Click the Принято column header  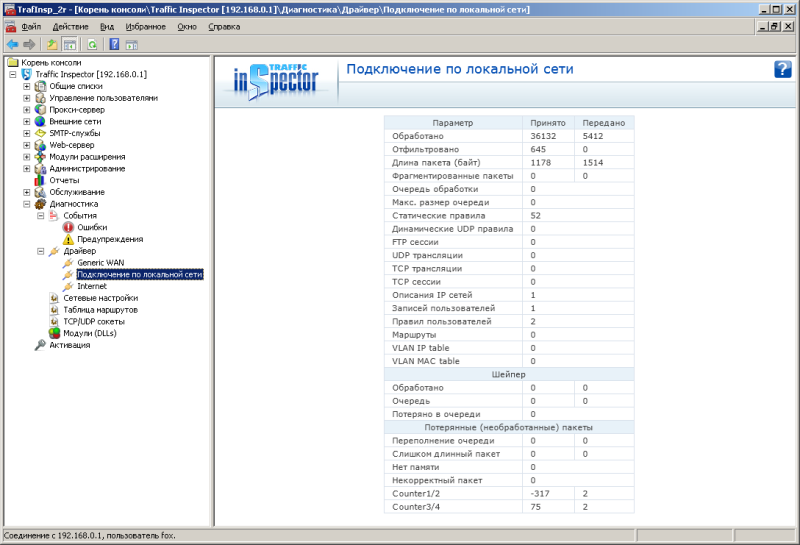pyautogui.click(x=548, y=122)
